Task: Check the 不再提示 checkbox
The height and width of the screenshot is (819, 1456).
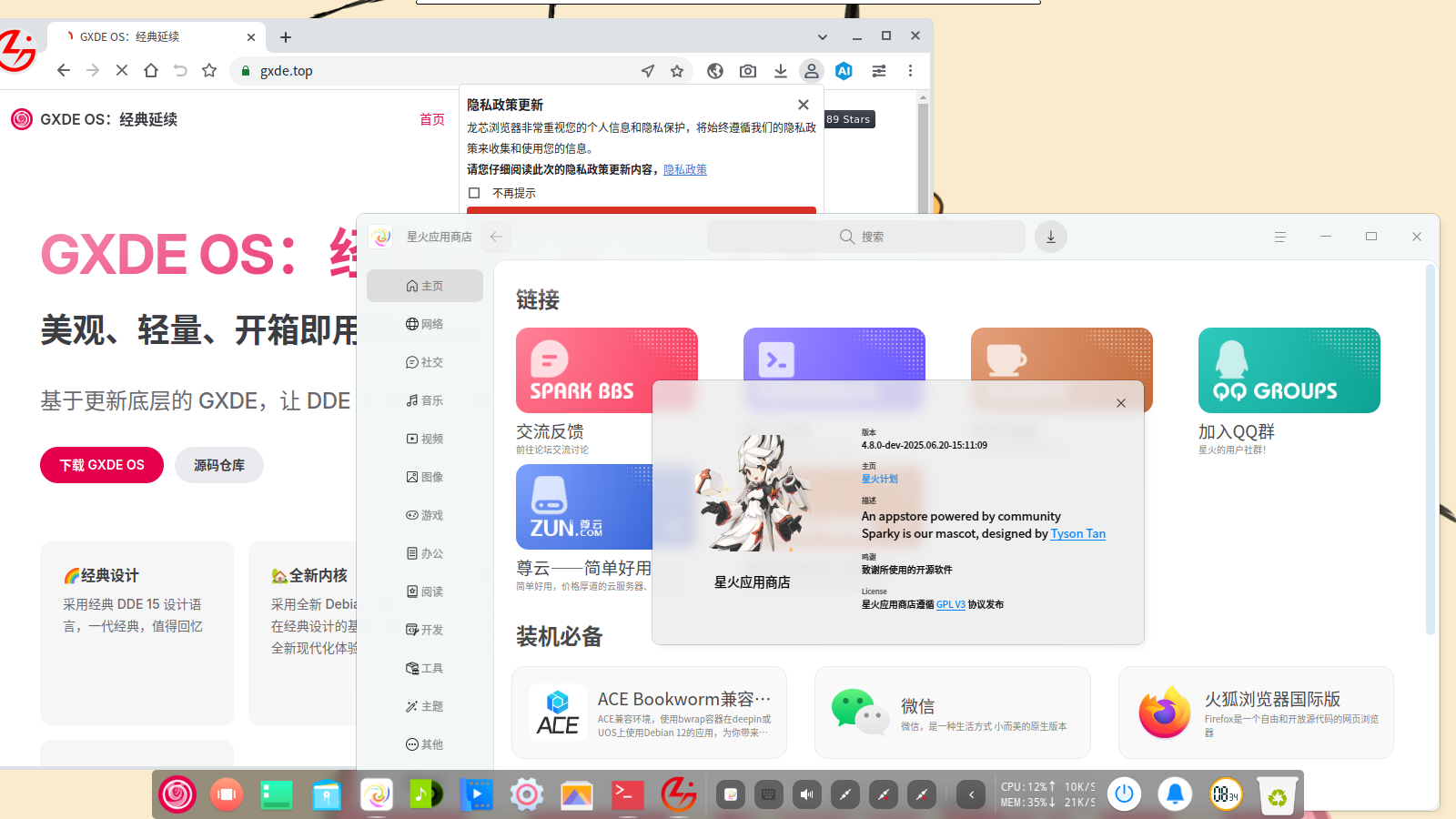Action: click(474, 193)
